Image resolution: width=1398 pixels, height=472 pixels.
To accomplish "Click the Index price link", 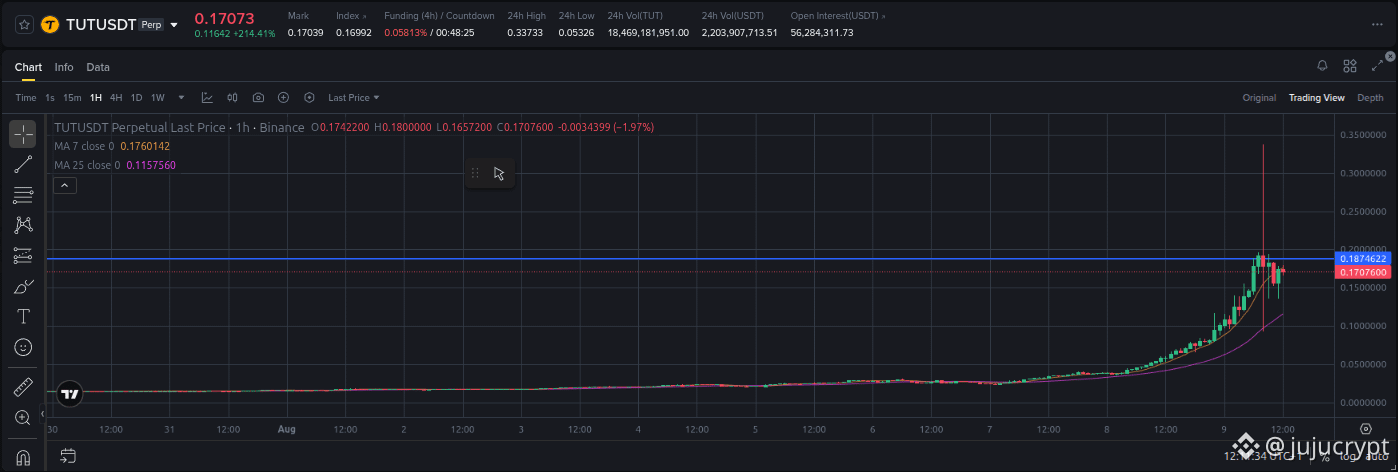I will (x=351, y=16).
